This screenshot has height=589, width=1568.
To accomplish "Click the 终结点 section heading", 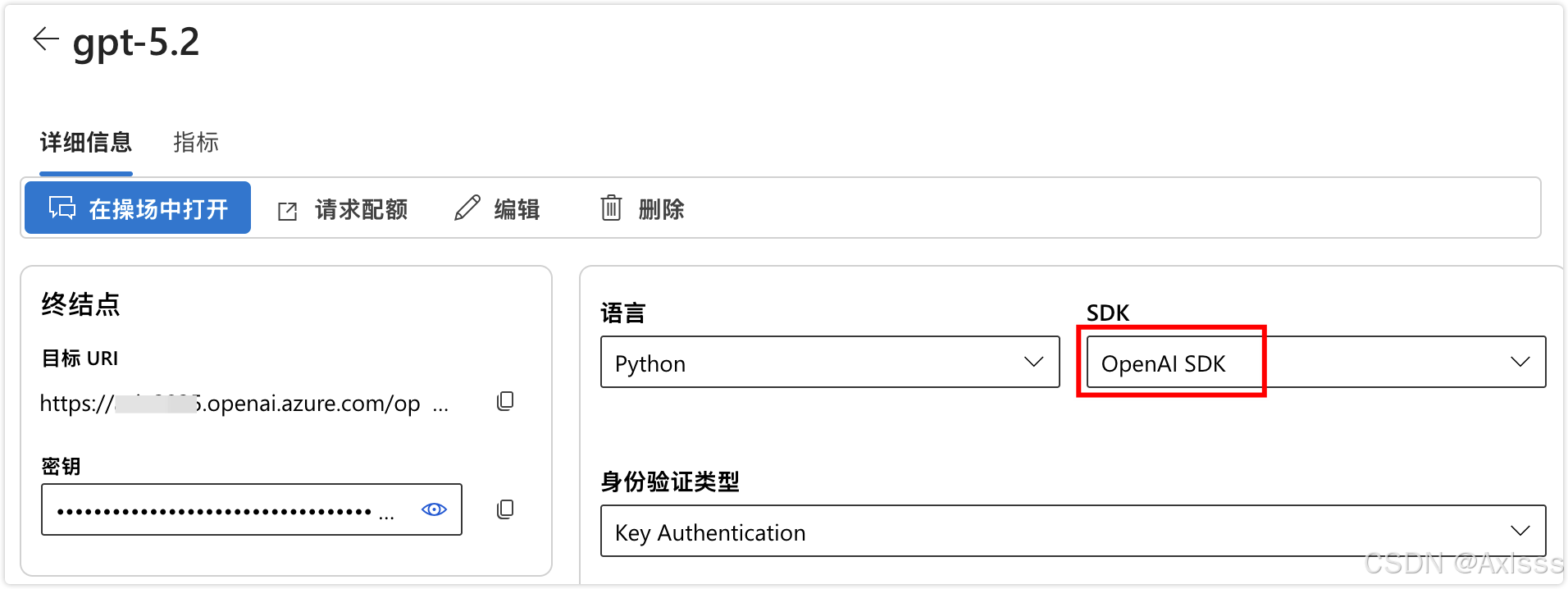I will point(80,304).
